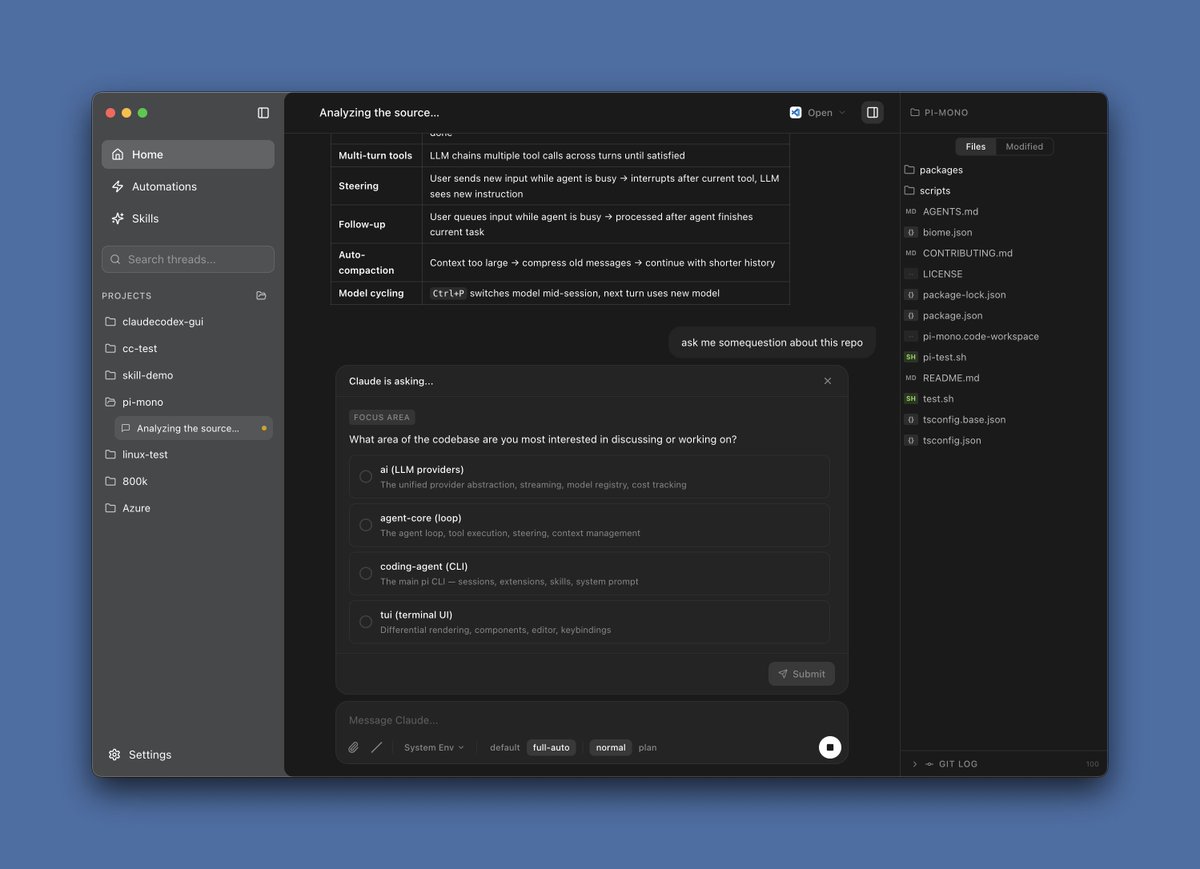Image resolution: width=1200 pixels, height=869 pixels.
Task: Click the PI-MONO folder header
Action: (939, 113)
